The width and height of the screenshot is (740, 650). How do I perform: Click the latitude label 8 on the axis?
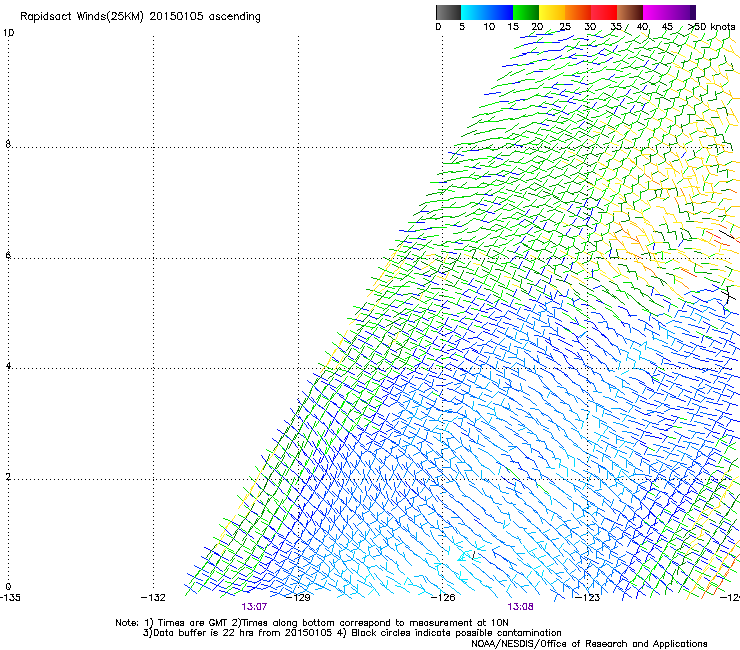tap(8, 144)
